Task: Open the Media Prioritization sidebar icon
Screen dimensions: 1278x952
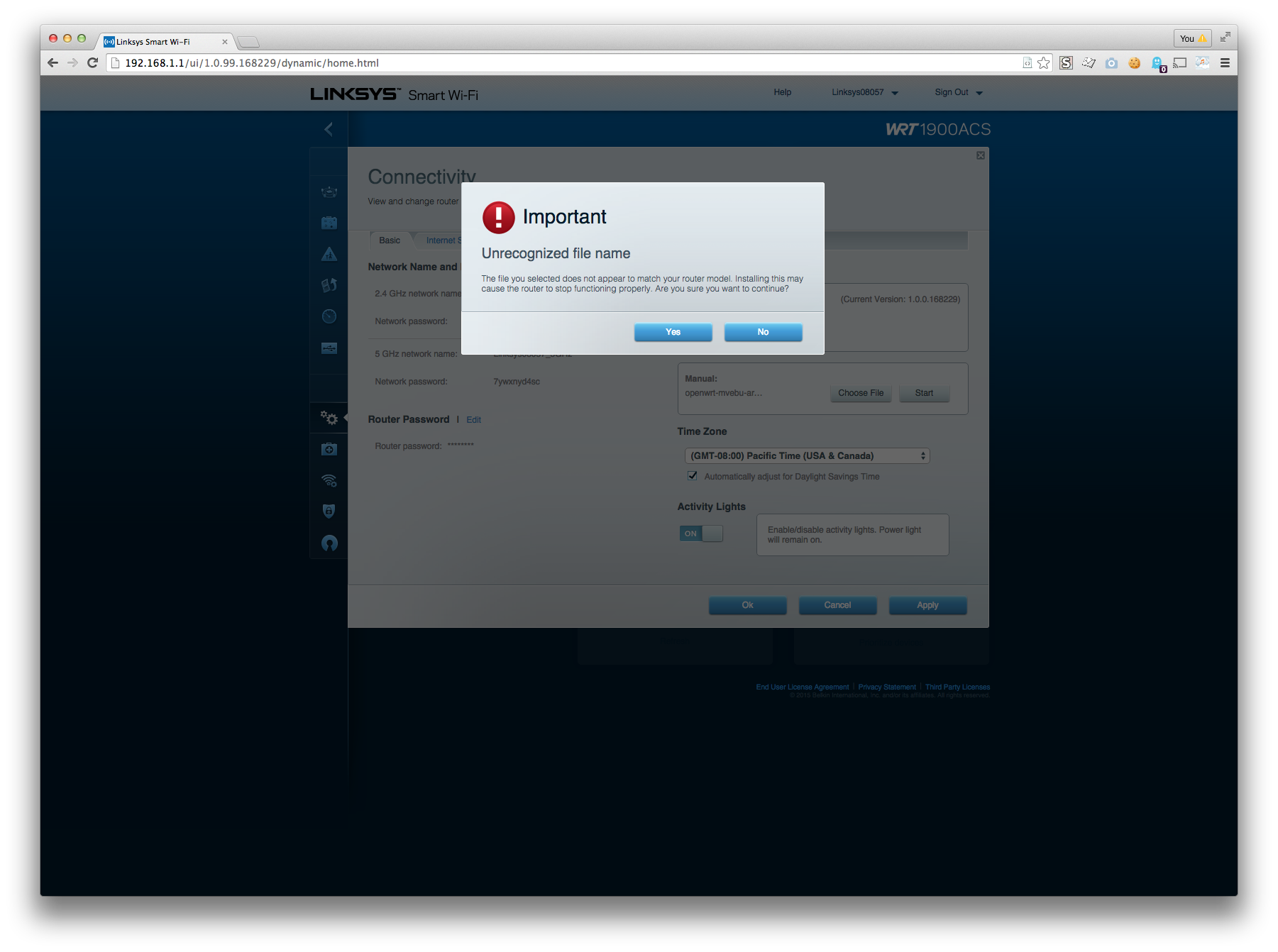Action: 329,285
